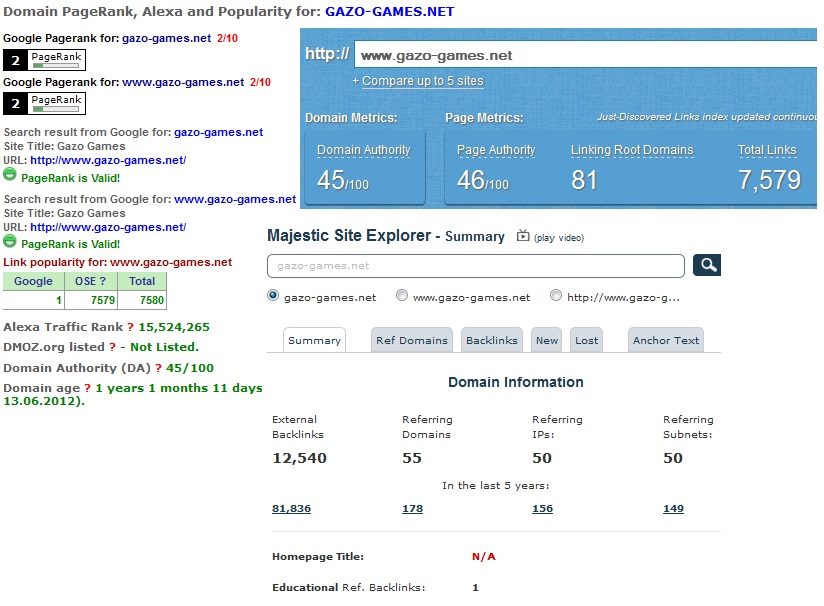Click the Total Links metric label
Image resolution: width=824 pixels, height=606 pixels.
[767, 150]
